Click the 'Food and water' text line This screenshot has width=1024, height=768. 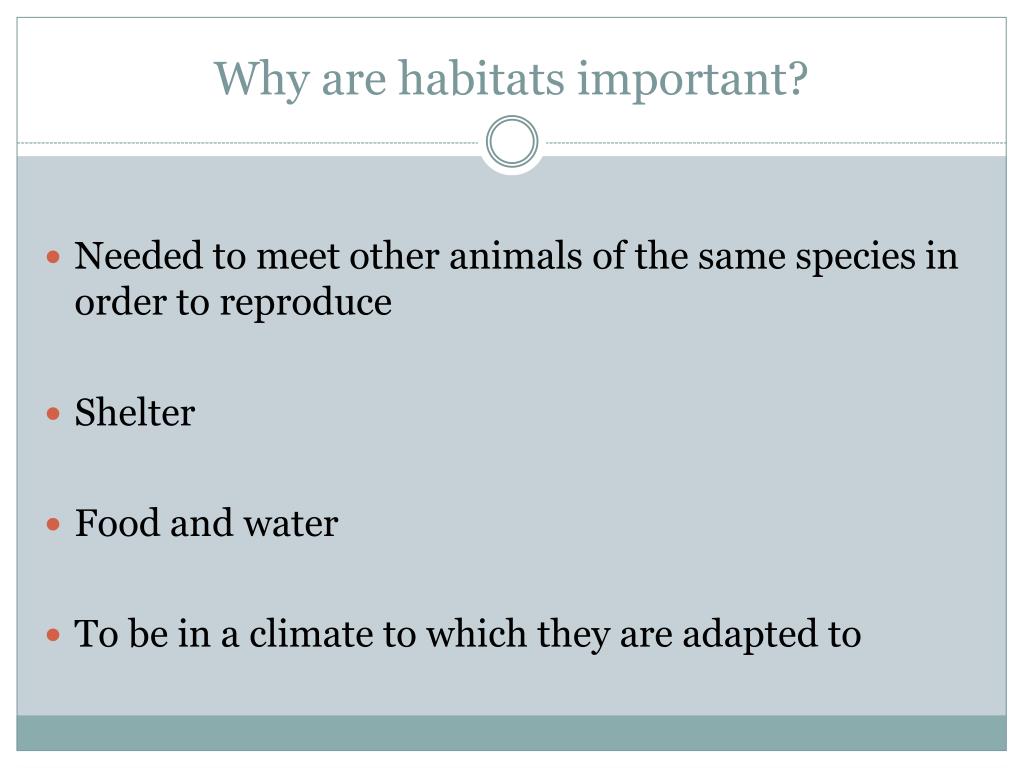pyautogui.click(x=206, y=523)
